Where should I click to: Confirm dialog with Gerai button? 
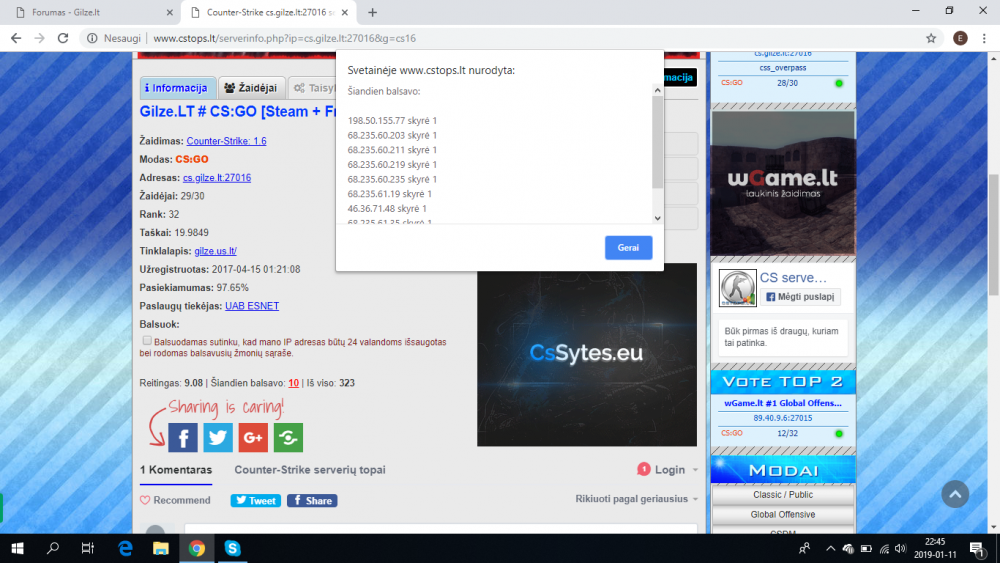tap(628, 247)
